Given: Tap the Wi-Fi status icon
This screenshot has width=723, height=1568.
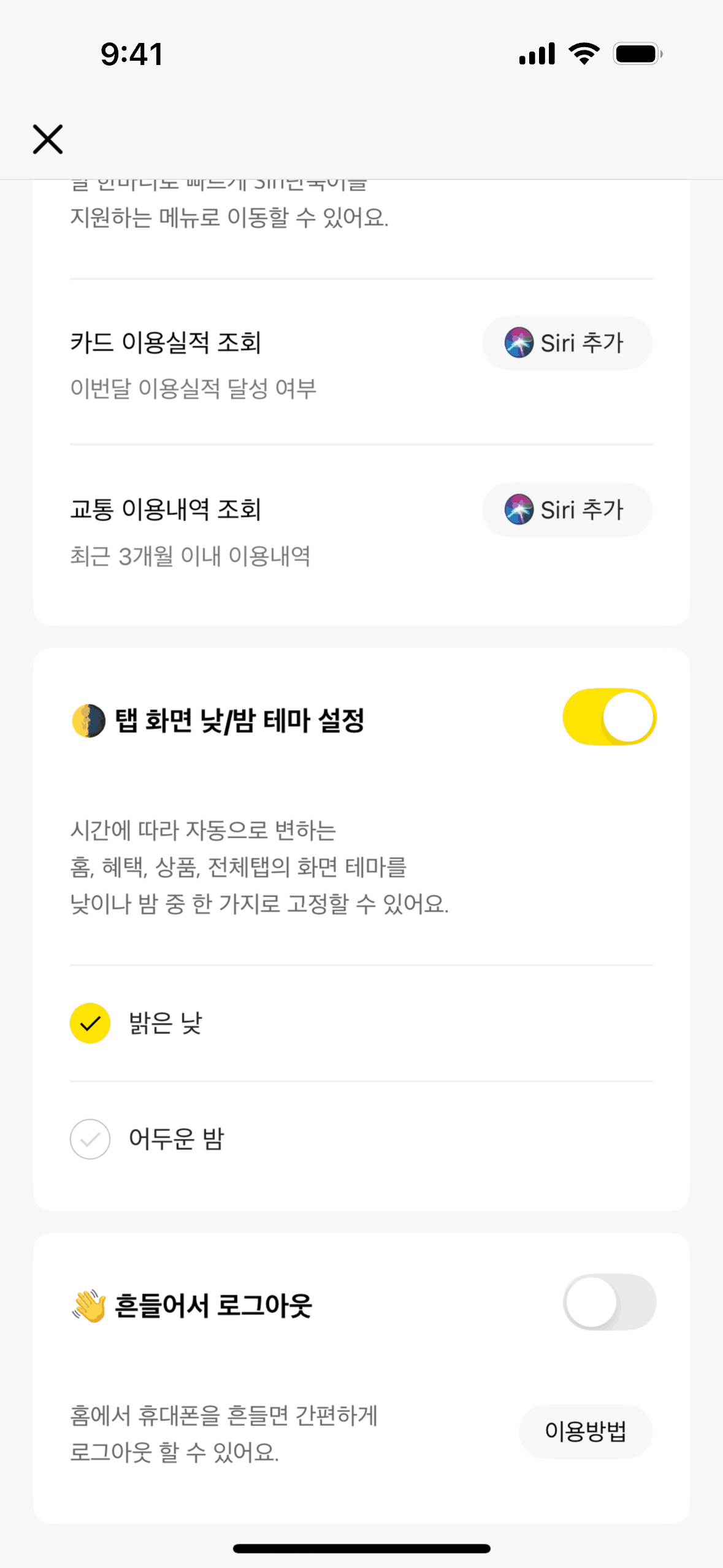Looking at the screenshot, I should [x=584, y=54].
